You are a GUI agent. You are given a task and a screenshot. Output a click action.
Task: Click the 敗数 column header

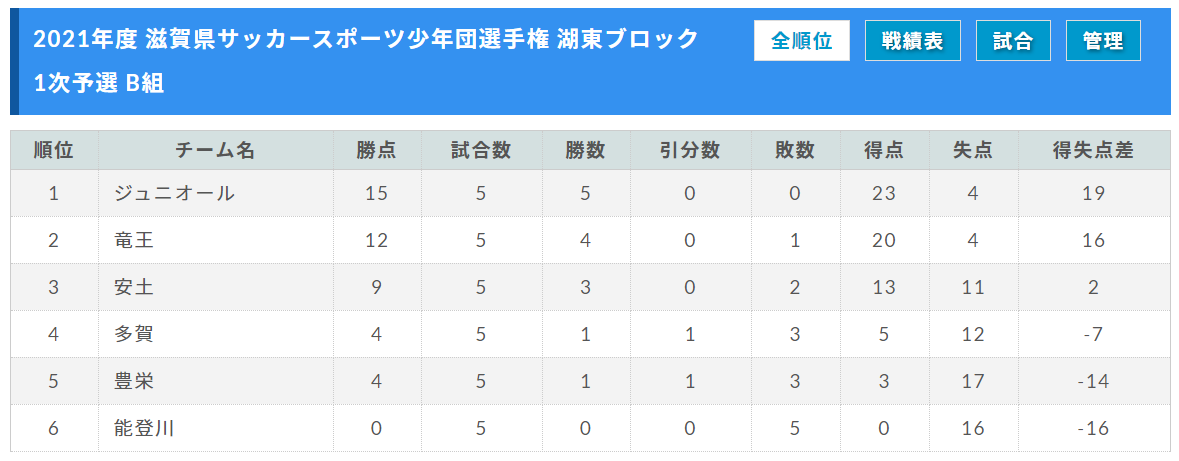[795, 150]
